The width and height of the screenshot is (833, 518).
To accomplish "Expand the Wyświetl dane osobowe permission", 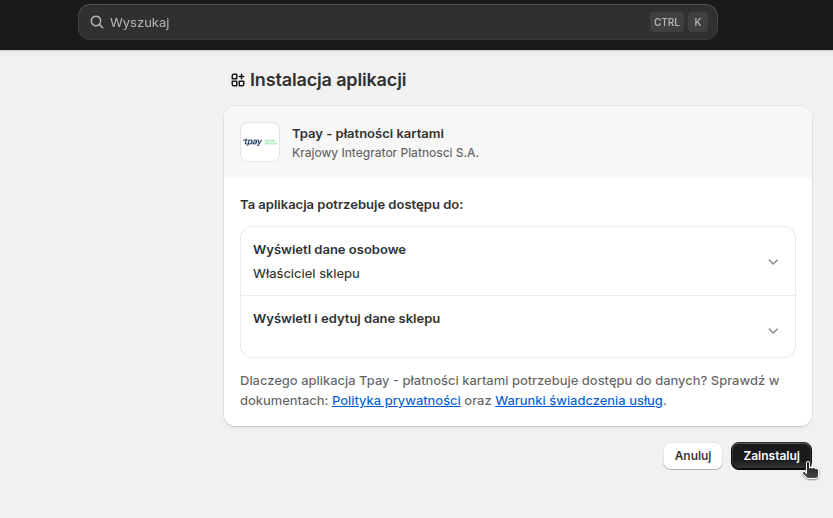I will (517, 261).
